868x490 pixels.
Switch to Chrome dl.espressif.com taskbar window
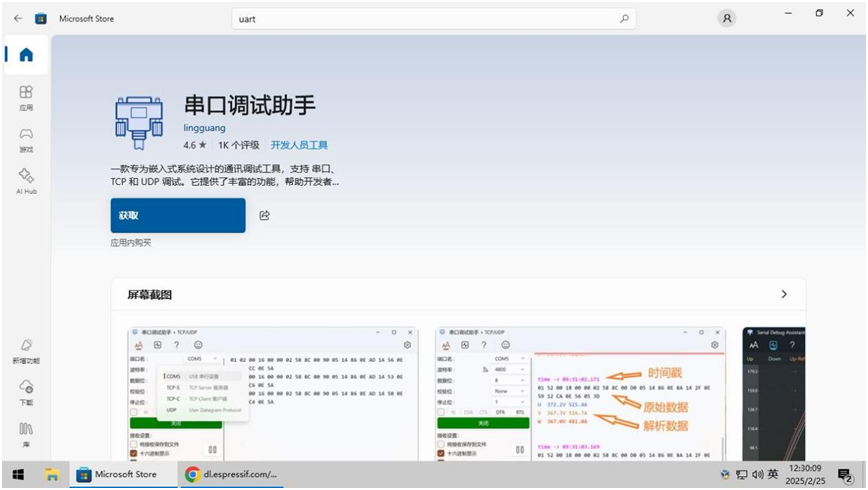[232, 474]
